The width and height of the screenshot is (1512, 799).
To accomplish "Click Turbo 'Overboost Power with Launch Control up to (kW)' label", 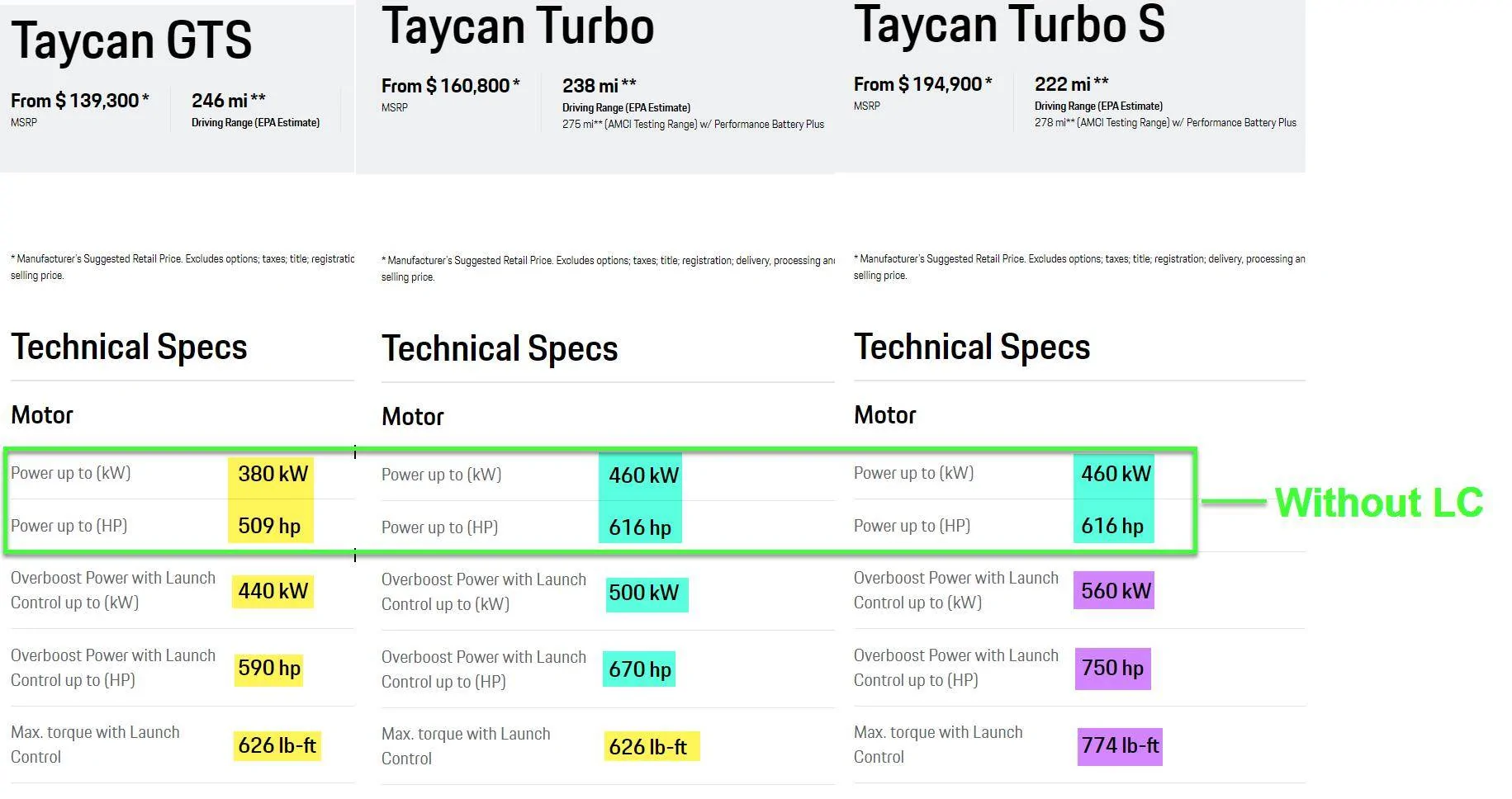I will [x=484, y=592].
